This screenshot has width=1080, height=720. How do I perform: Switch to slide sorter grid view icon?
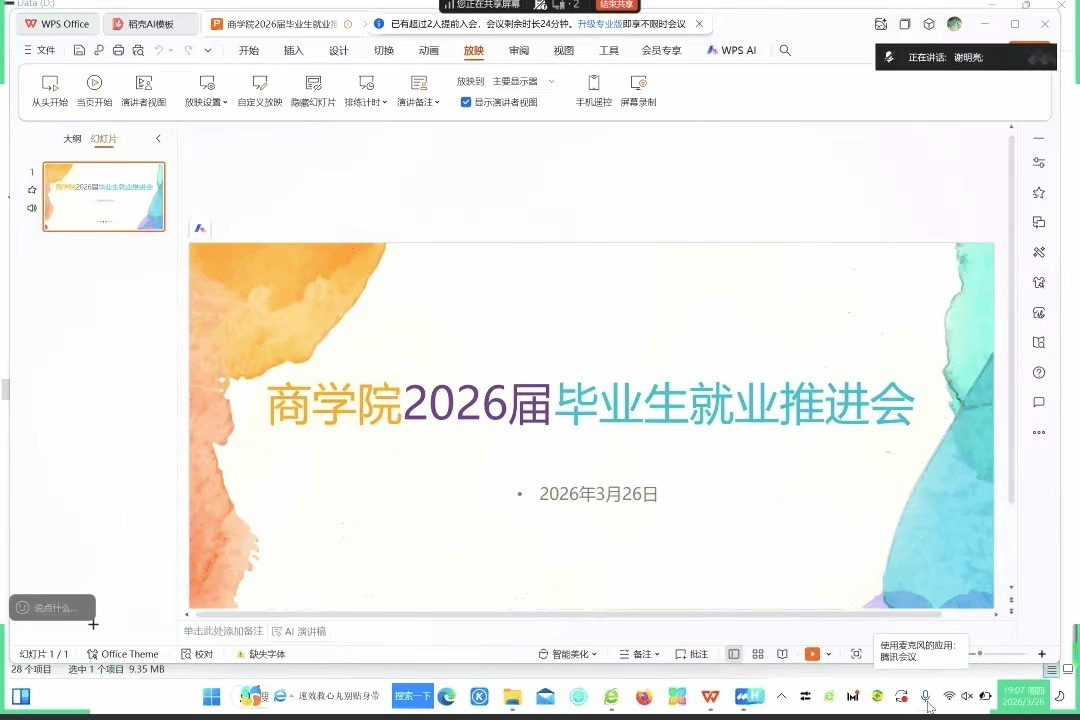758,654
